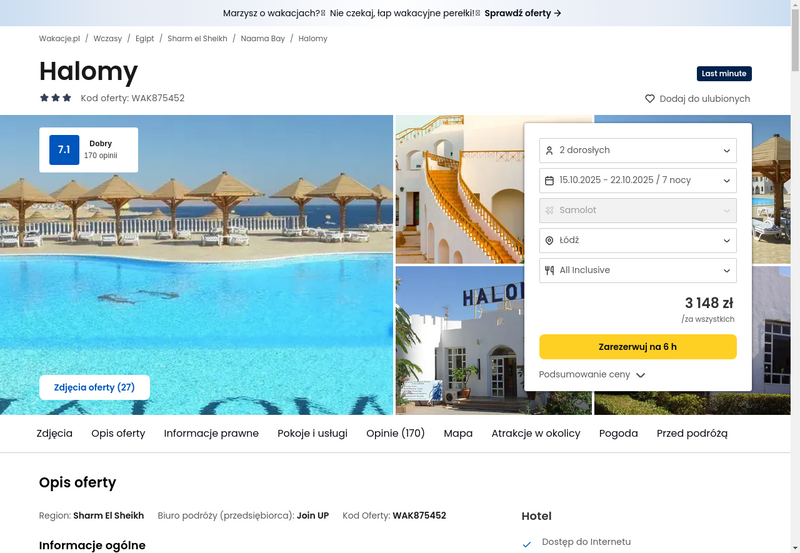Screen dimensions: 800x553
Task: Click the calendar icon in date field
Action: pos(549,181)
